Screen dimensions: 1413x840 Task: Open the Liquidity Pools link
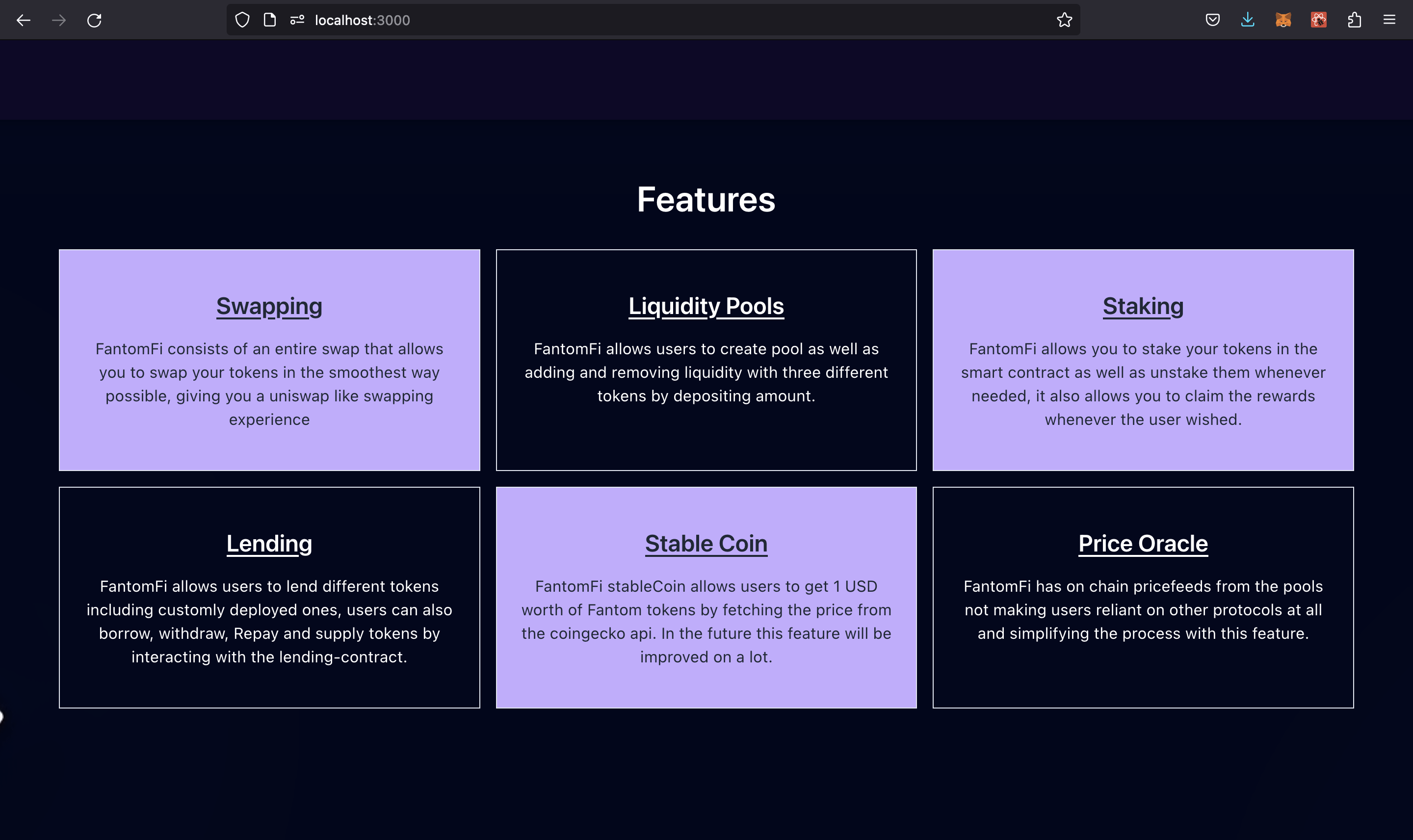(x=706, y=306)
